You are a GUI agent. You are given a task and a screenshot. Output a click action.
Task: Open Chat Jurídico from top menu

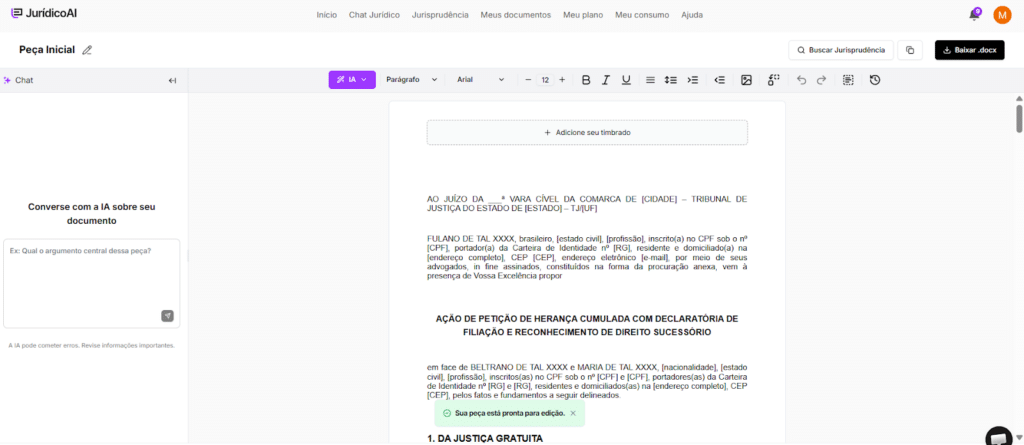pyautogui.click(x=374, y=14)
